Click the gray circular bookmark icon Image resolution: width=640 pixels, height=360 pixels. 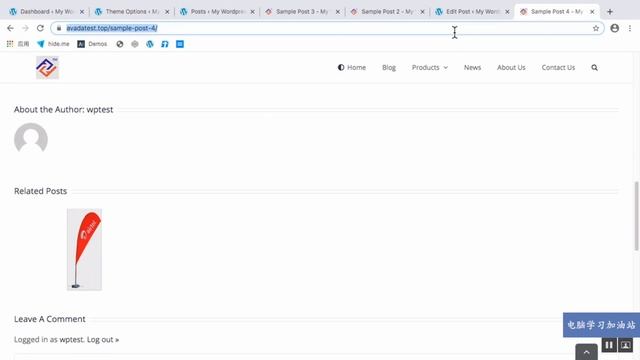click(x=135, y=44)
